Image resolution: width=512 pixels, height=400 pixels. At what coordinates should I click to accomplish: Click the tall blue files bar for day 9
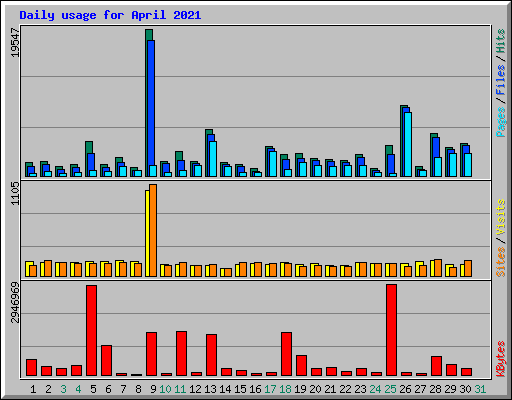(151, 103)
